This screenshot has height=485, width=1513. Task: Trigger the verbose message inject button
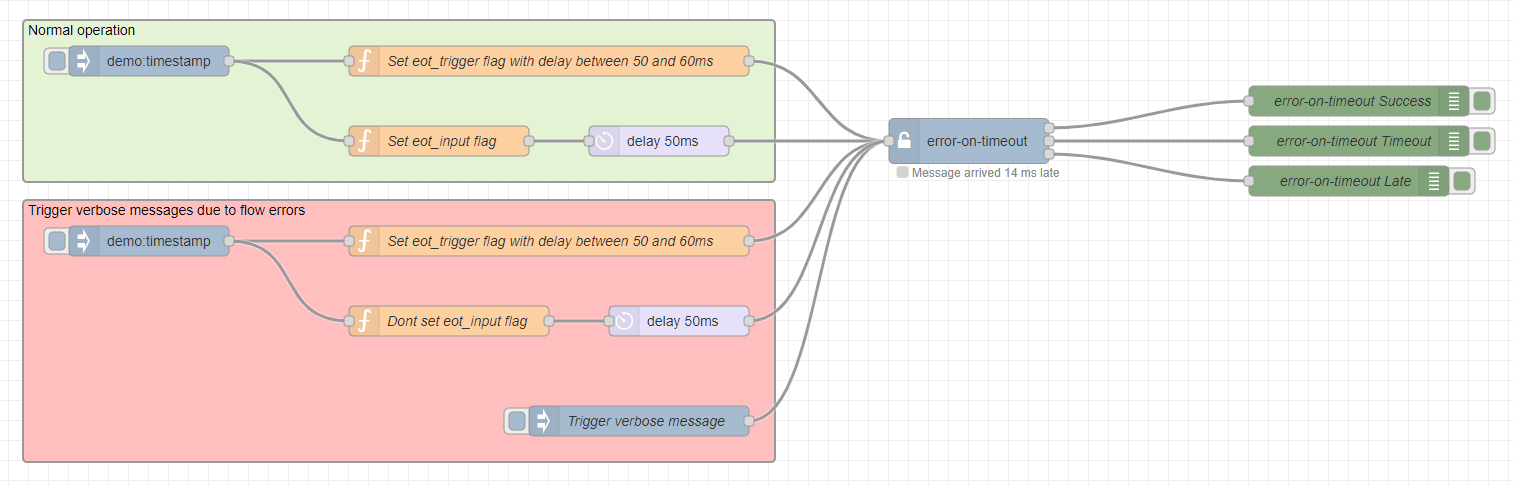517,421
